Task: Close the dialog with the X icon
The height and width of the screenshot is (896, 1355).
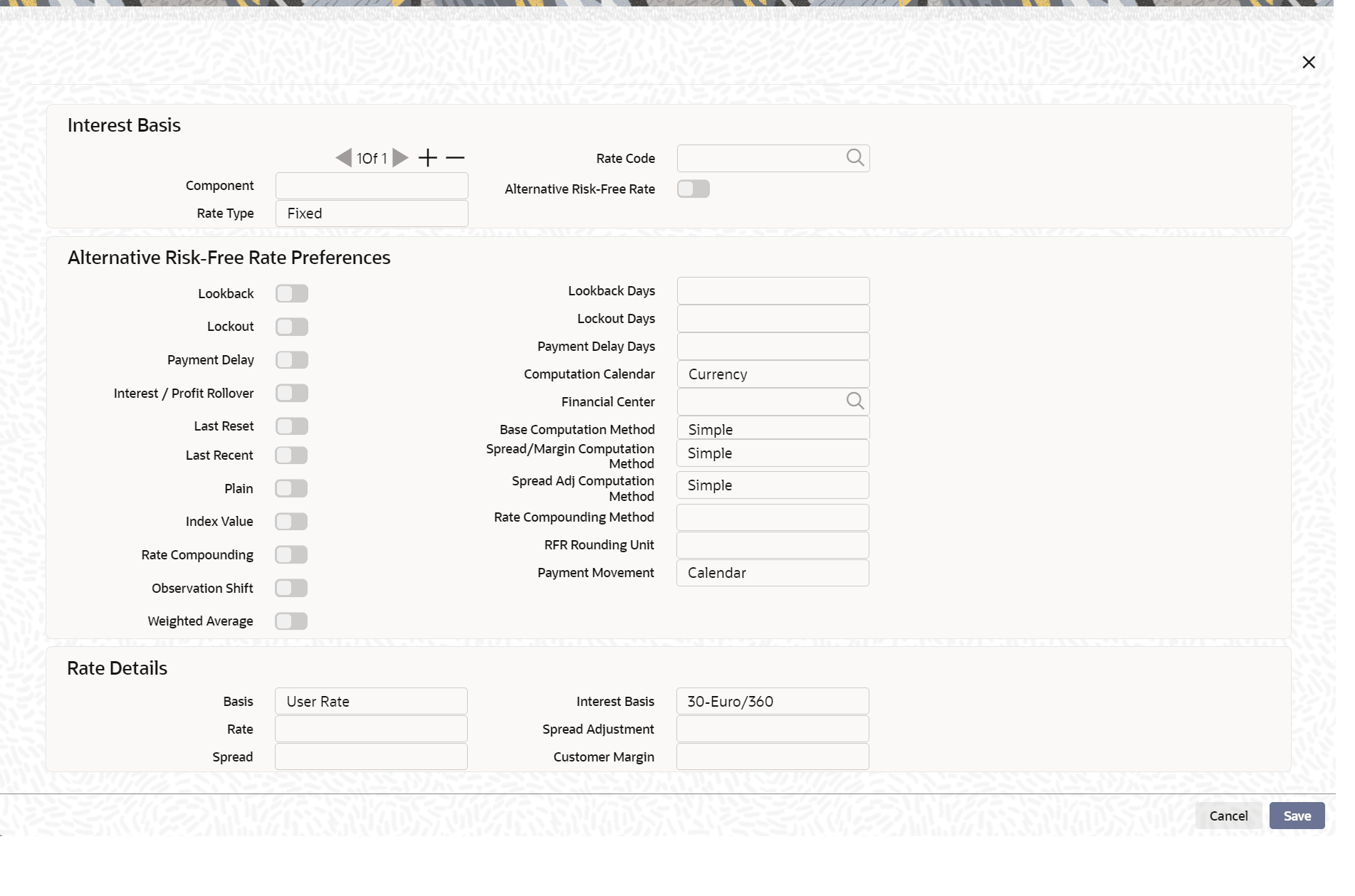Action: pyautogui.click(x=1309, y=63)
